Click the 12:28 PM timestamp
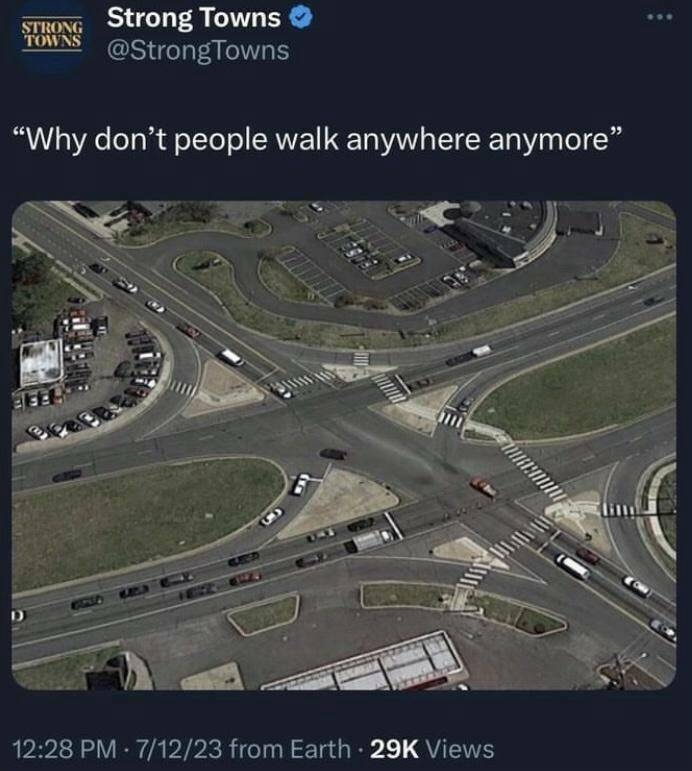692x771 pixels. [x=64, y=749]
